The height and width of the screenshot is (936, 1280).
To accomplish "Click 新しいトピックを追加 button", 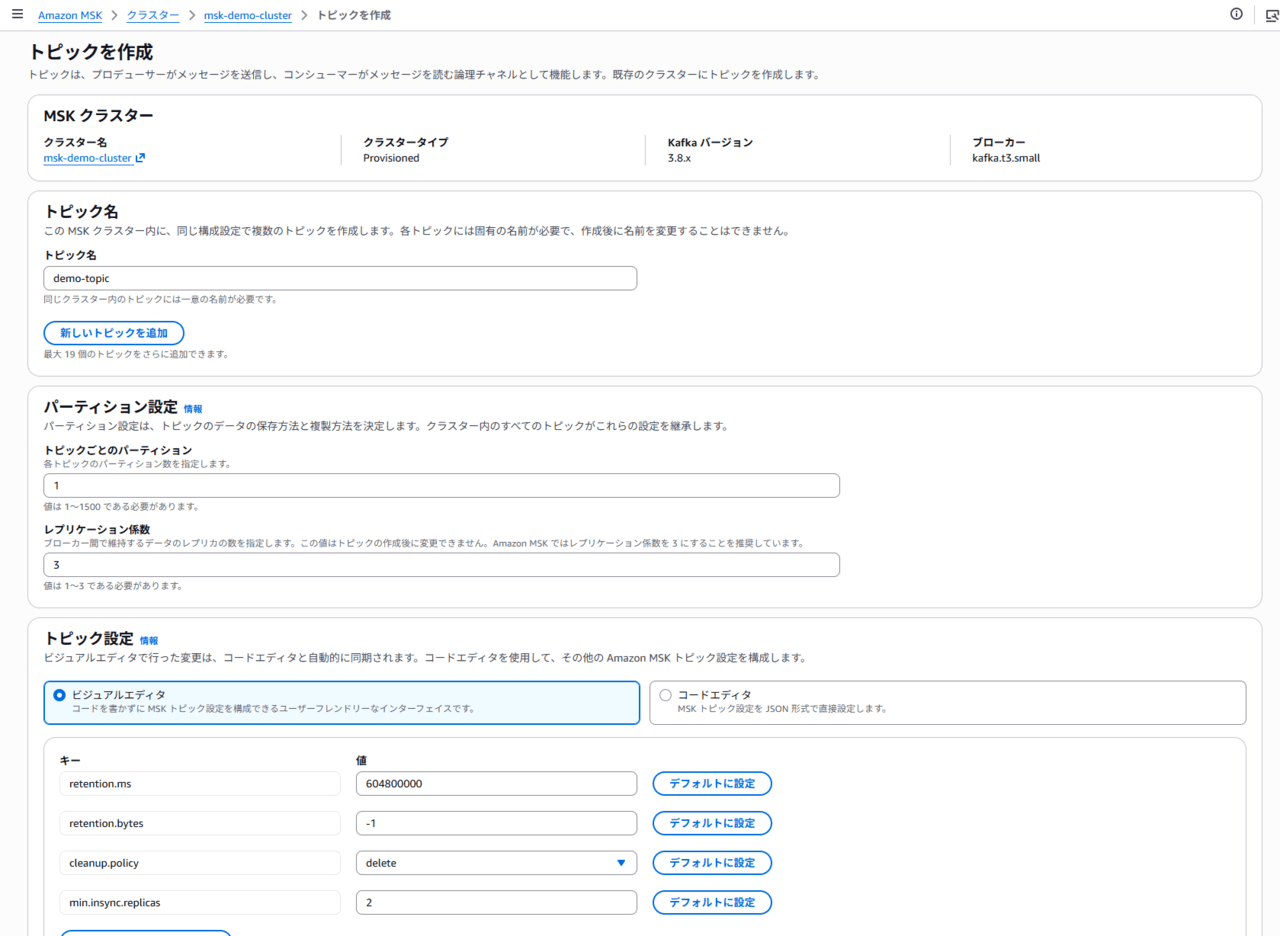I will point(113,333).
